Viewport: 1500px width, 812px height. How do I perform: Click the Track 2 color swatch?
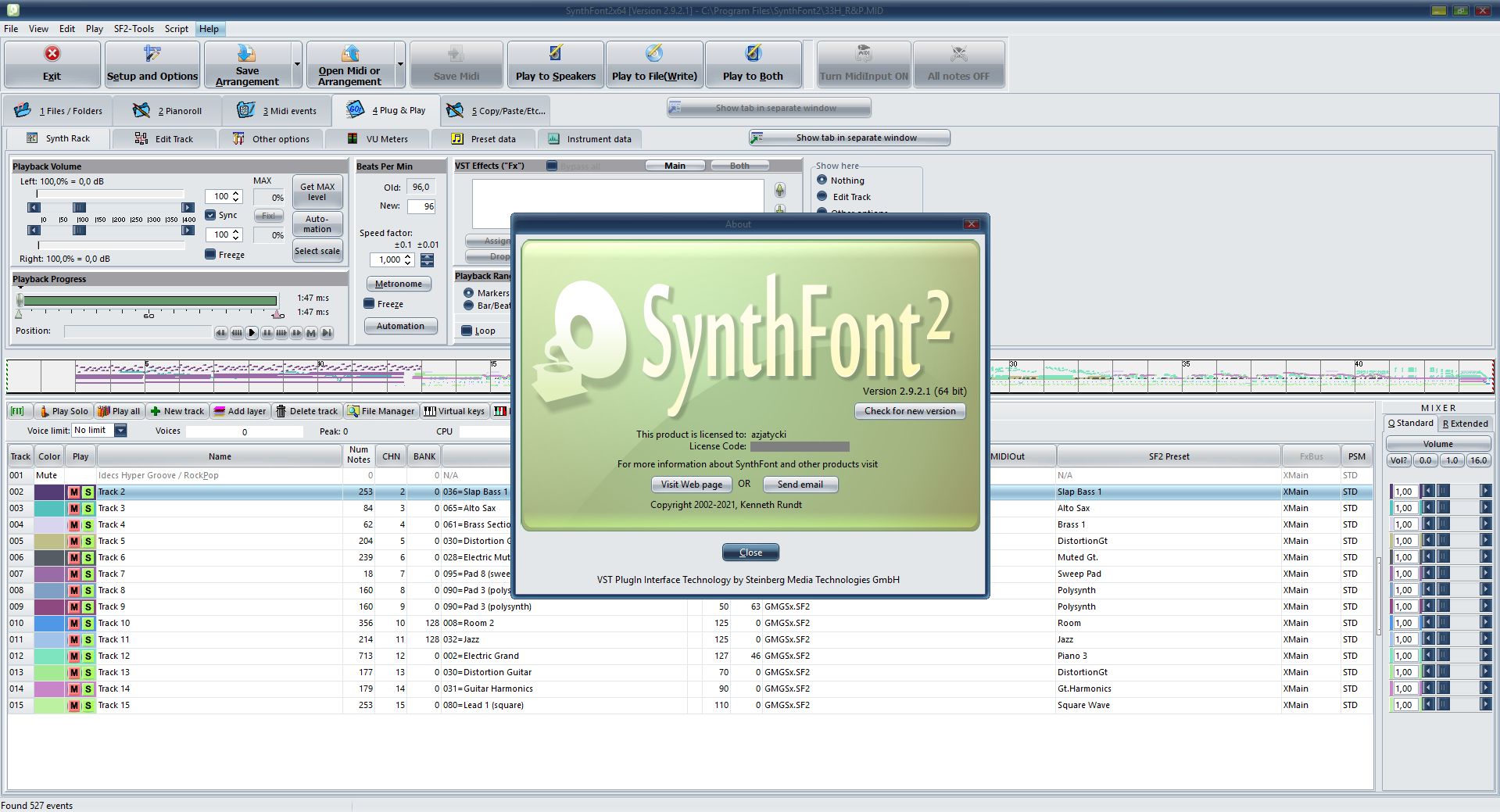point(49,492)
